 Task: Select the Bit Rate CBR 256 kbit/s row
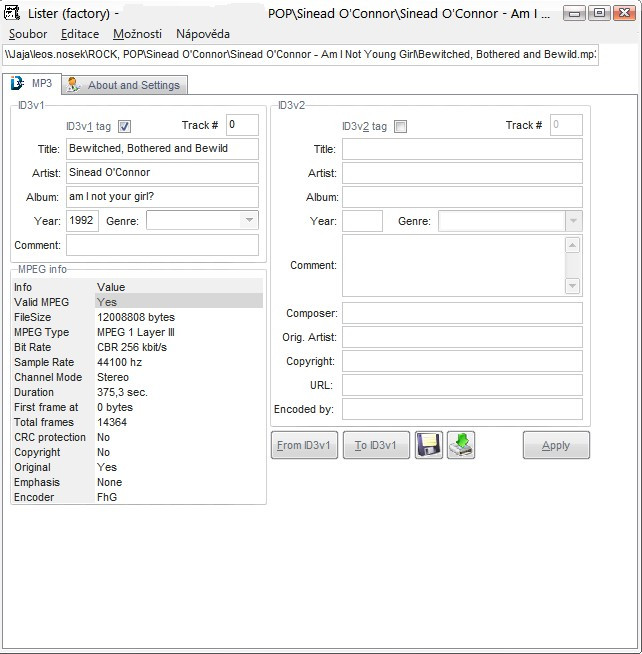[138, 347]
